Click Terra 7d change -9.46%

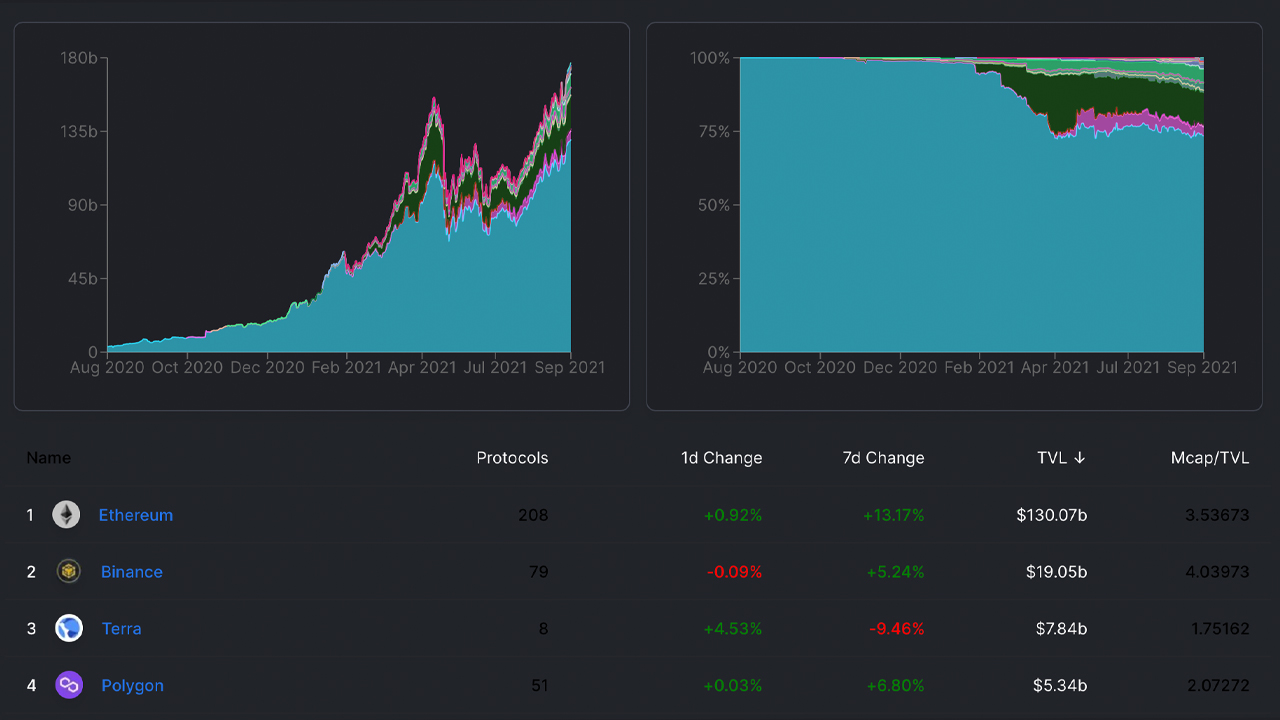(898, 629)
